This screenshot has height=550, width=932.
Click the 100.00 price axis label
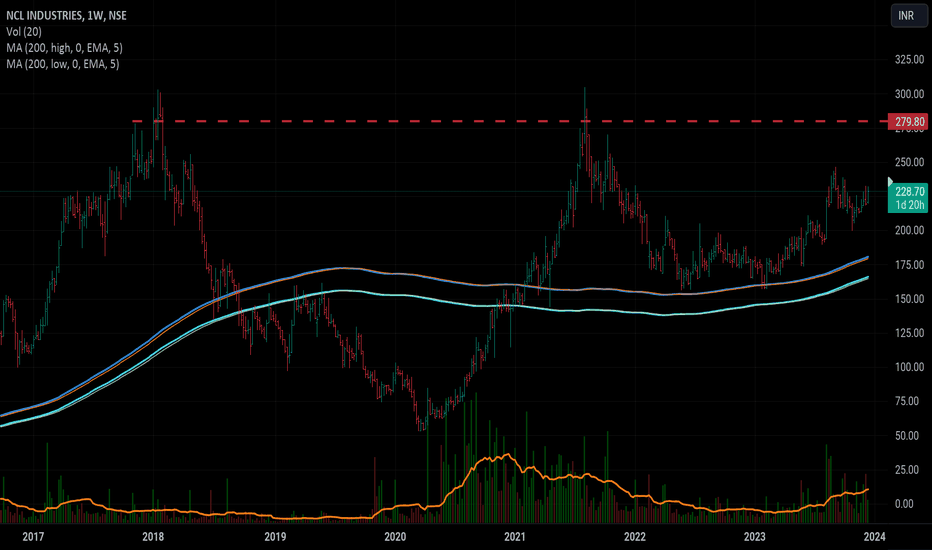click(x=909, y=367)
